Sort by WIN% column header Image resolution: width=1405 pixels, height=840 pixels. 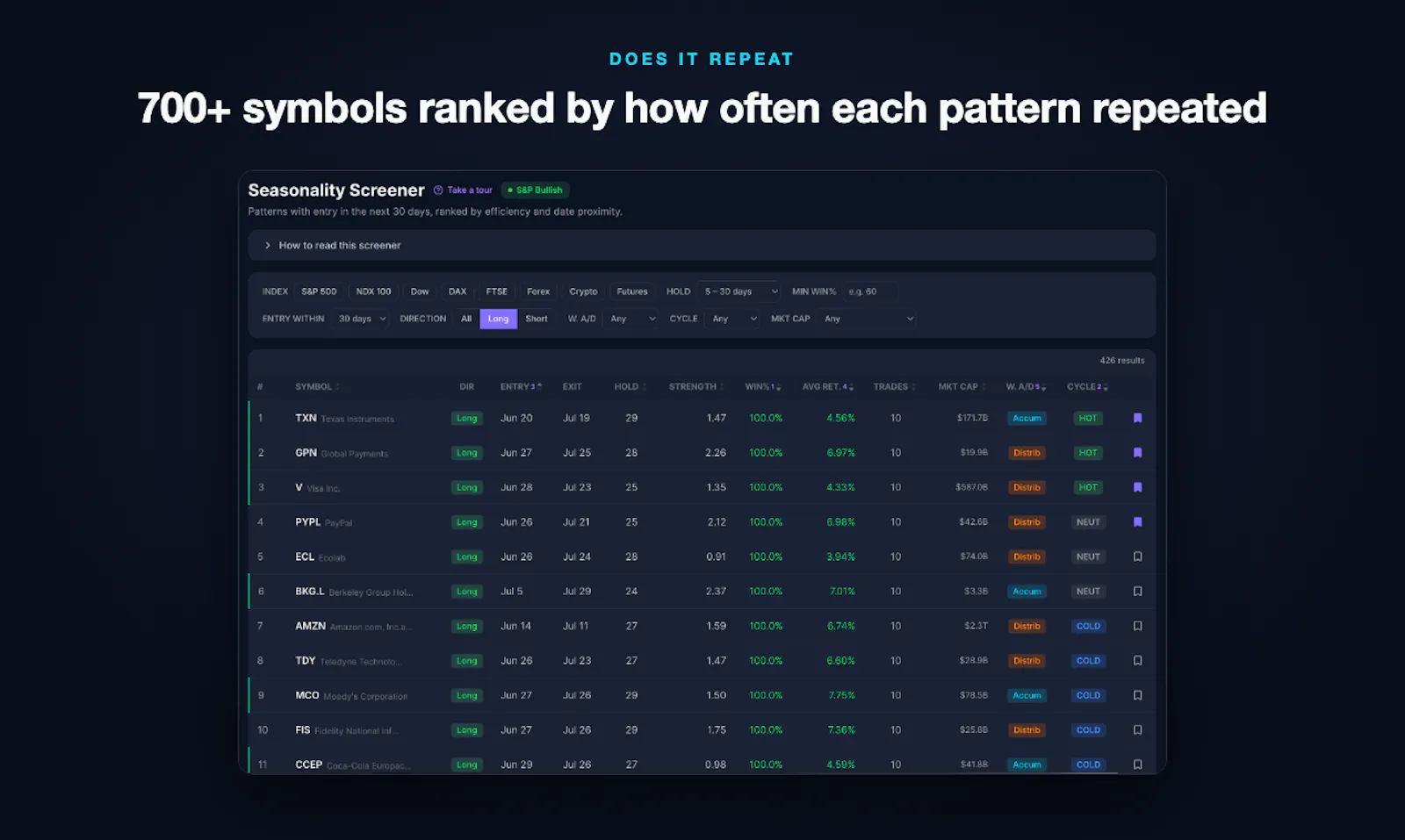tap(762, 387)
